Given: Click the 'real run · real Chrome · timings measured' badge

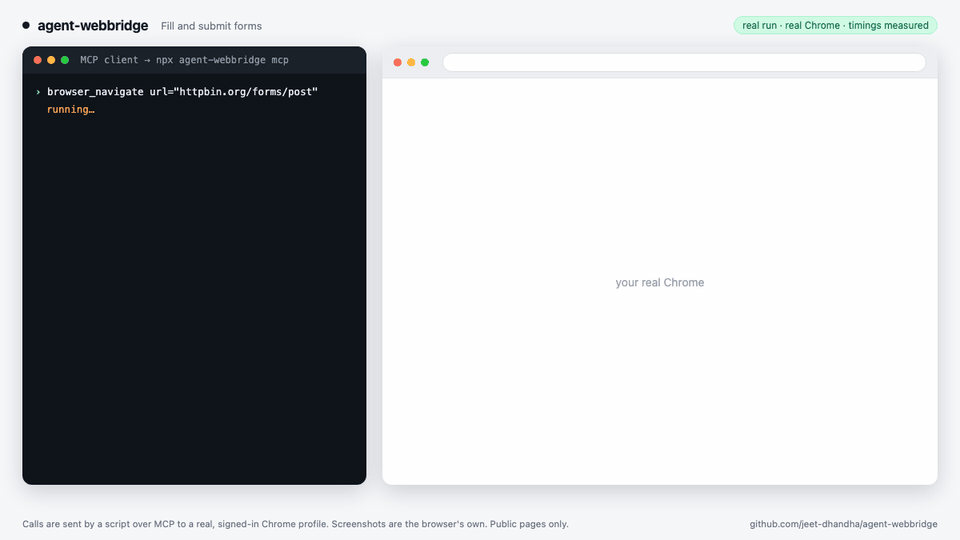Looking at the screenshot, I should [x=835, y=25].
